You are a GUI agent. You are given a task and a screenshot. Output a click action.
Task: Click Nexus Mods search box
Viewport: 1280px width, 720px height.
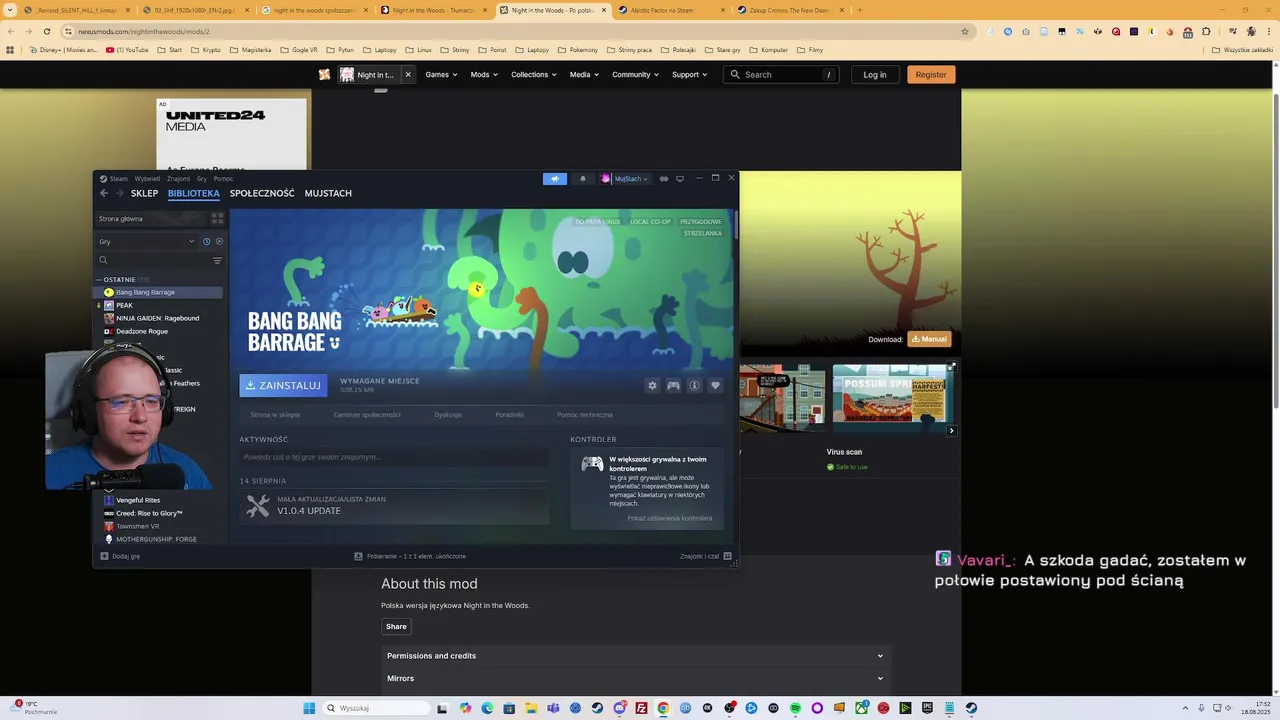[x=781, y=74]
